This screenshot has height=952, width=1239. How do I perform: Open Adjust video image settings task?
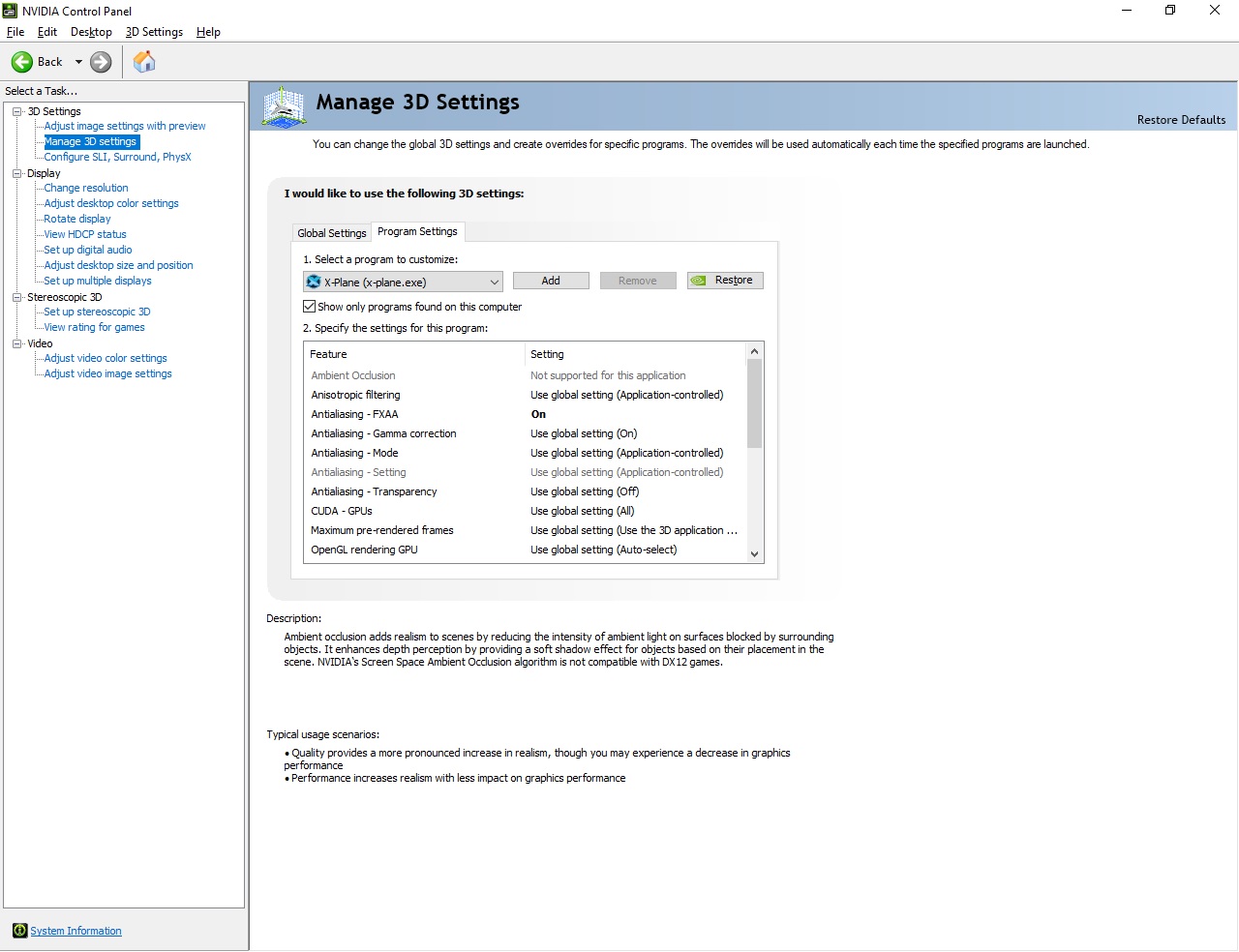pyautogui.click(x=107, y=373)
